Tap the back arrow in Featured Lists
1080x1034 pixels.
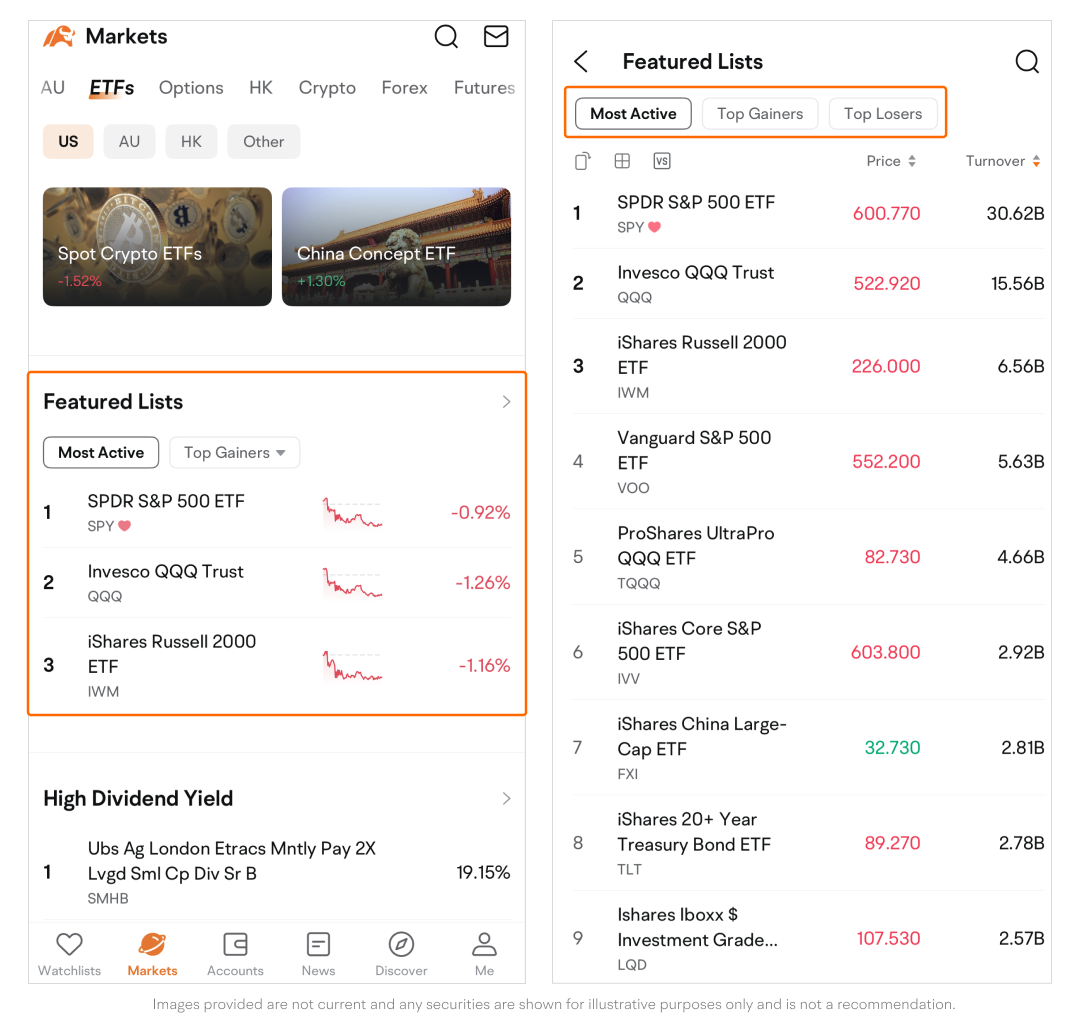pos(582,62)
